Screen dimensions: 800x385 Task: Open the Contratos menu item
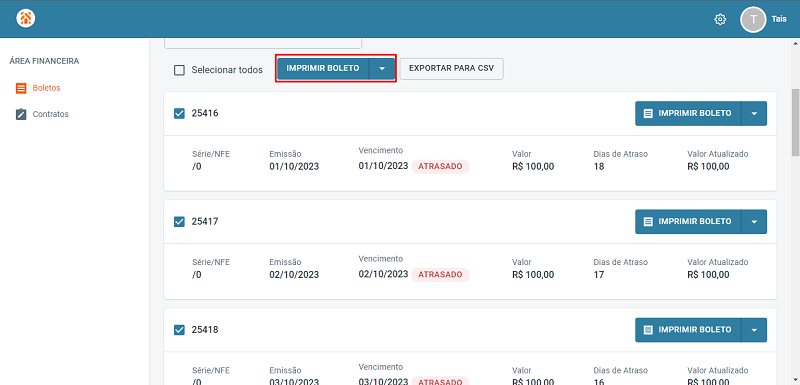pos(51,114)
